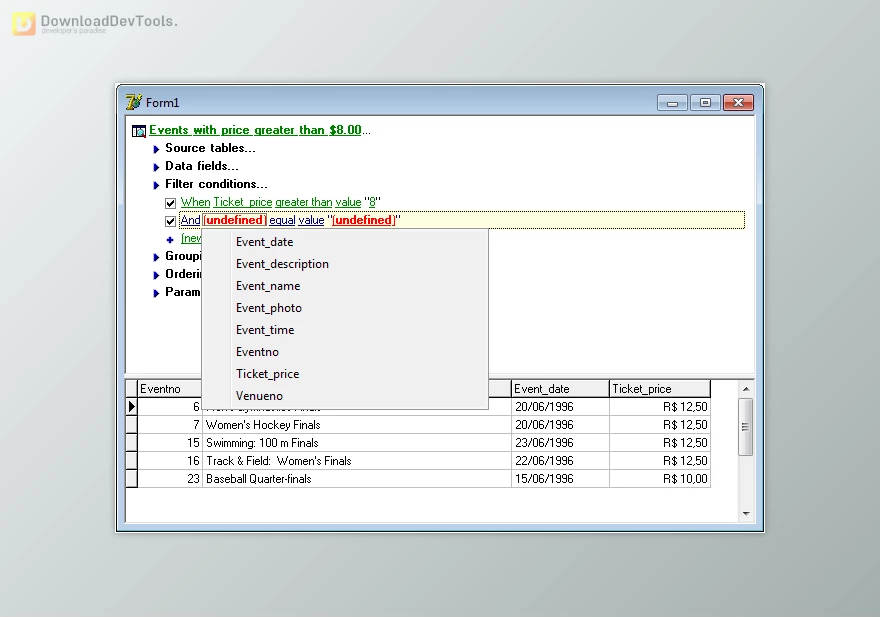Click the plus icon to add a new condition
The image size is (880, 617).
click(x=171, y=239)
